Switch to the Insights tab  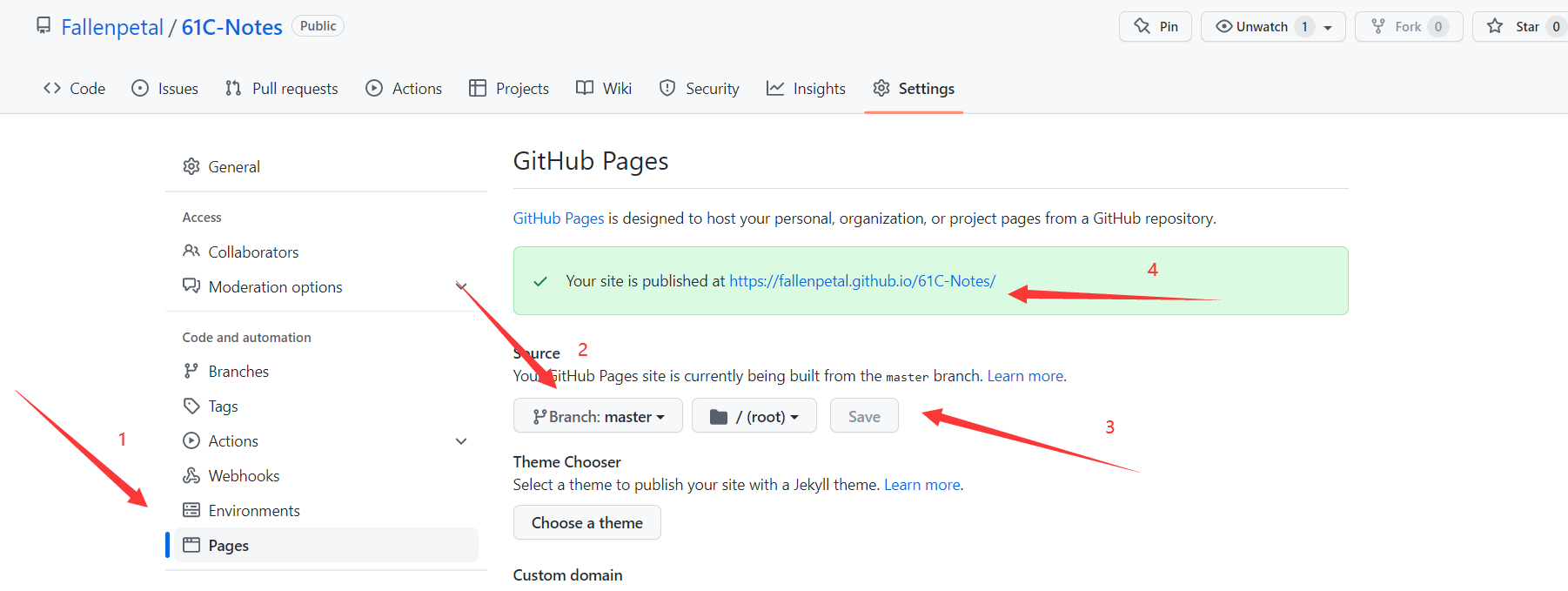[x=806, y=89]
